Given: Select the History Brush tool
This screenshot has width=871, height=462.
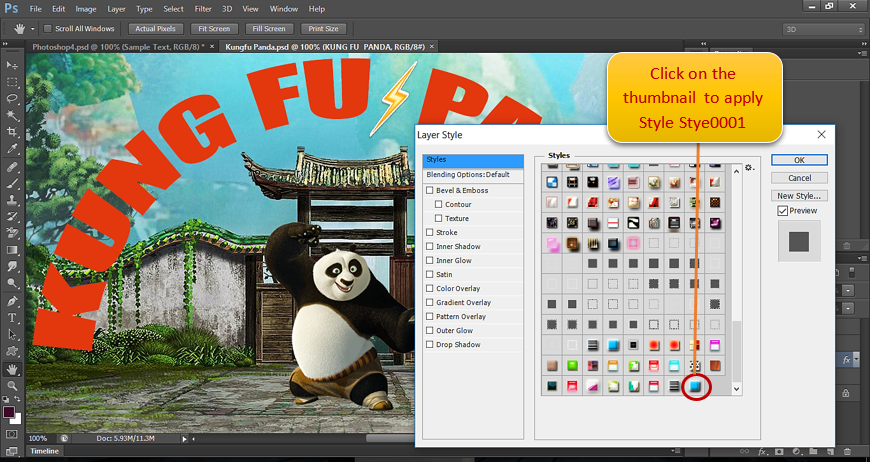Looking at the screenshot, I should point(12,217).
